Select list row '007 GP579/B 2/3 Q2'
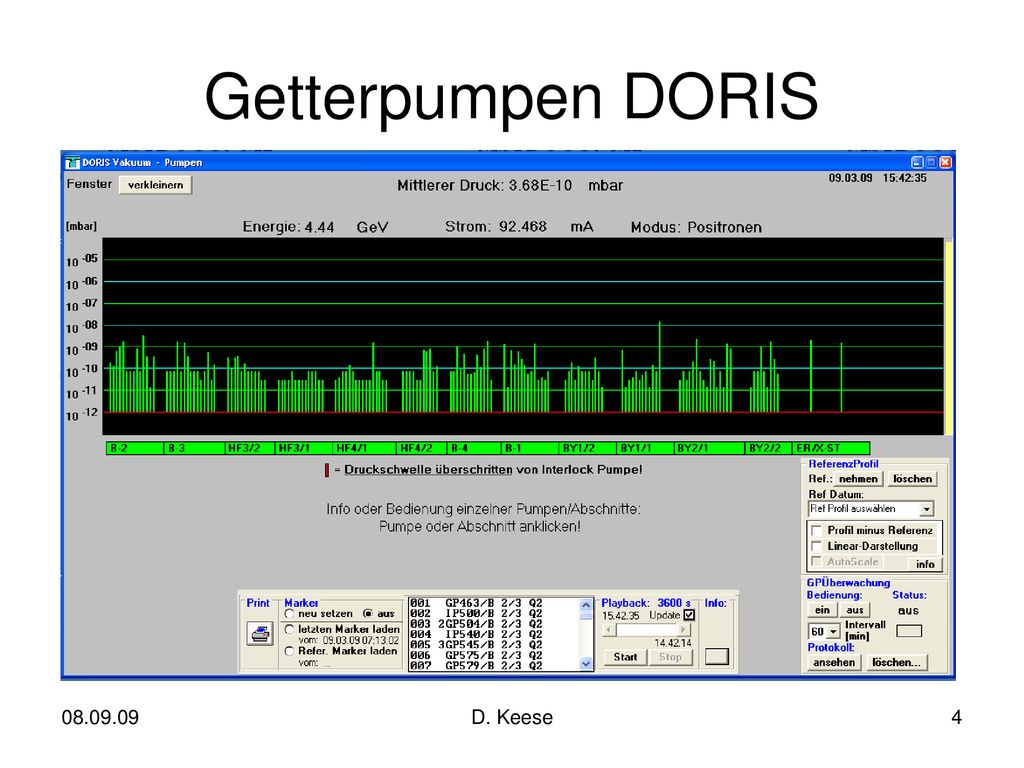Image resolution: width=1024 pixels, height=768 pixels. (x=476, y=665)
